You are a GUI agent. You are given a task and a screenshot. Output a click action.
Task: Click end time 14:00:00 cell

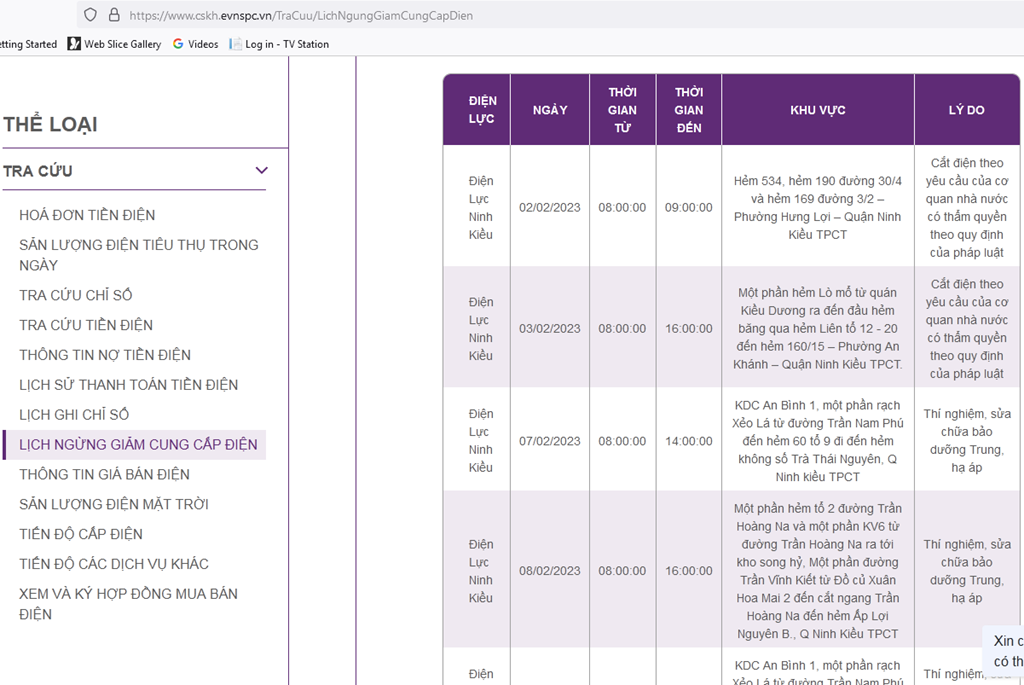pos(689,441)
